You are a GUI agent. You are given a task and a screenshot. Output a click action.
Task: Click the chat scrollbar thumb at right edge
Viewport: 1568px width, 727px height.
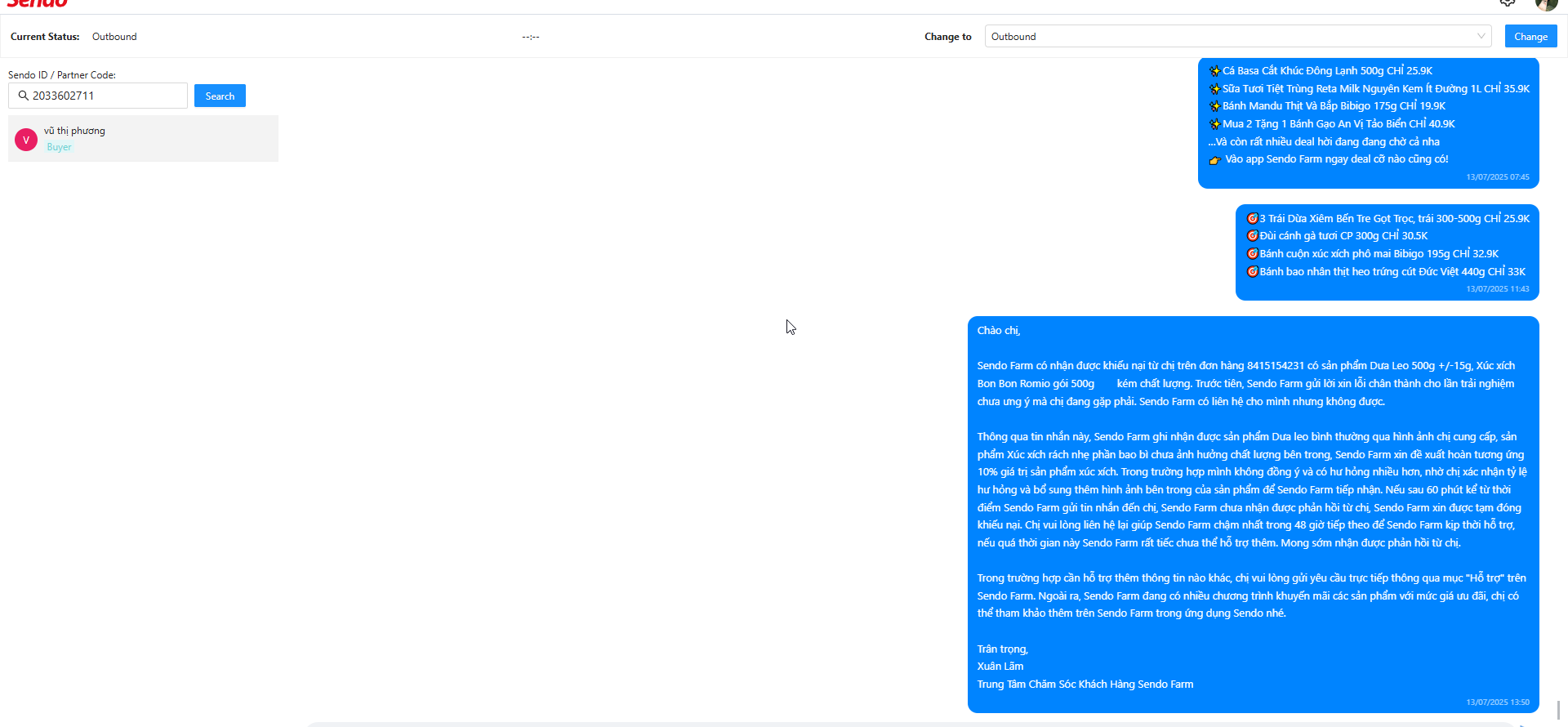pyautogui.click(x=1558, y=710)
